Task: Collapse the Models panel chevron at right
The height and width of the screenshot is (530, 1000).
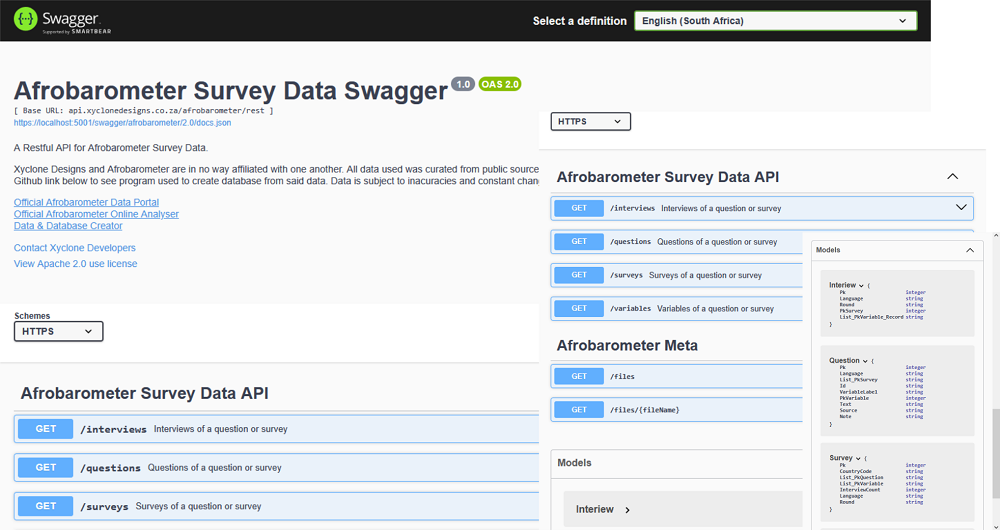Action: (970, 250)
